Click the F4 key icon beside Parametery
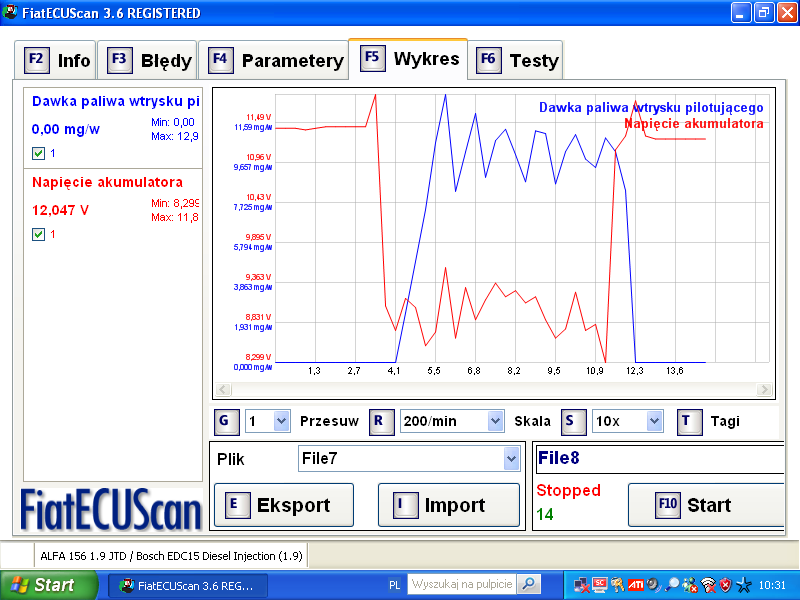The image size is (800, 600). (220, 60)
